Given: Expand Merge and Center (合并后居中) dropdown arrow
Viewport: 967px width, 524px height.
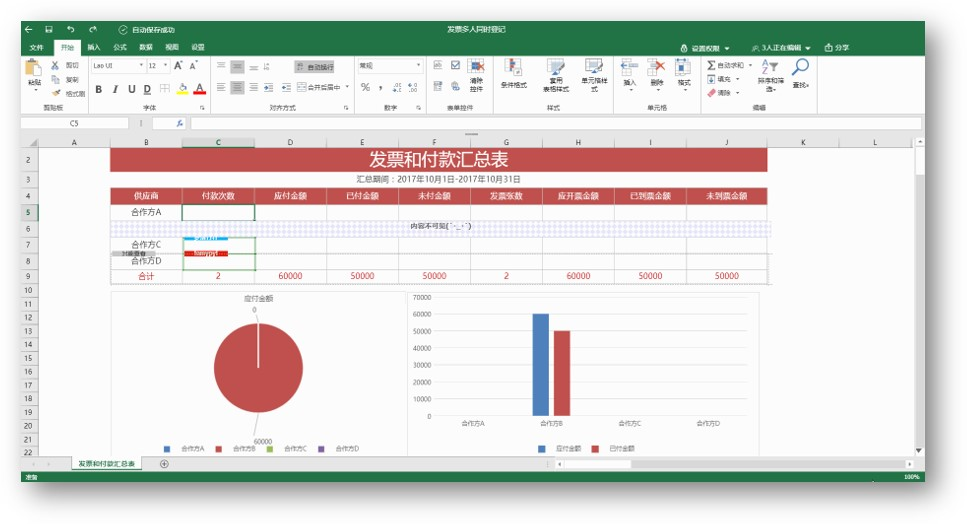Looking at the screenshot, I should (x=347, y=87).
